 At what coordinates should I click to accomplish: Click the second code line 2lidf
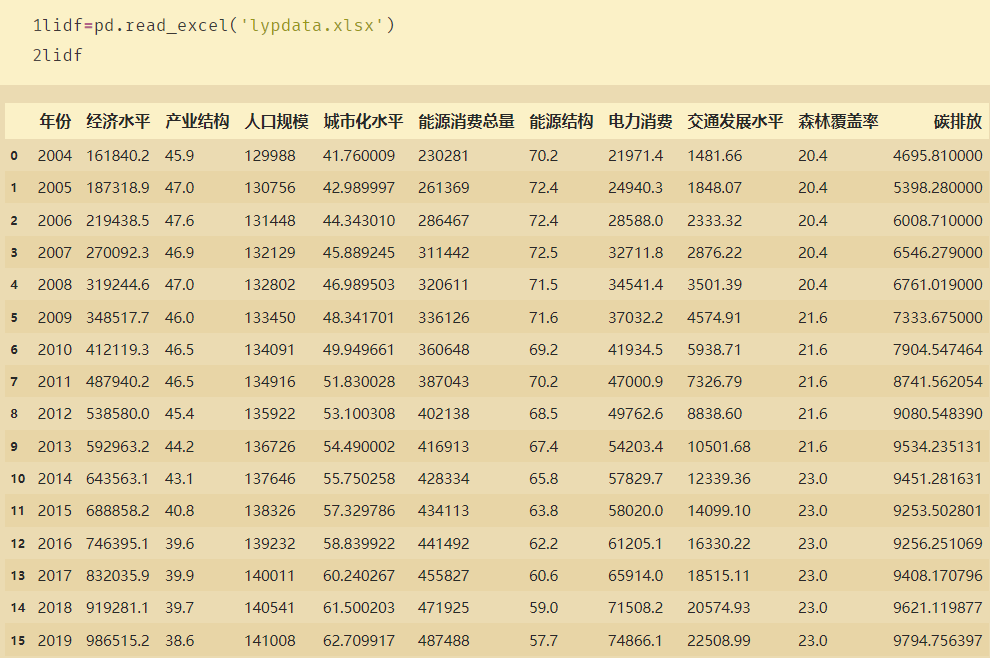pos(57,56)
